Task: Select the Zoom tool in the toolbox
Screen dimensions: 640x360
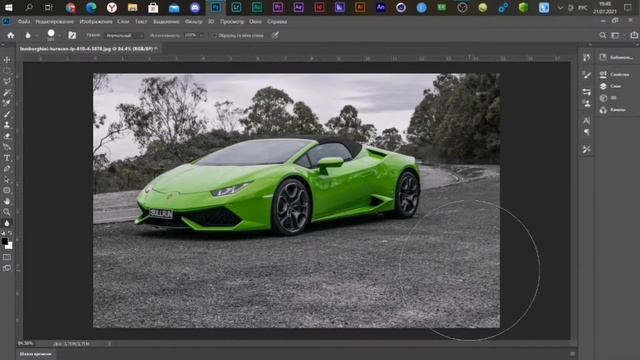Action: (7, 212)
